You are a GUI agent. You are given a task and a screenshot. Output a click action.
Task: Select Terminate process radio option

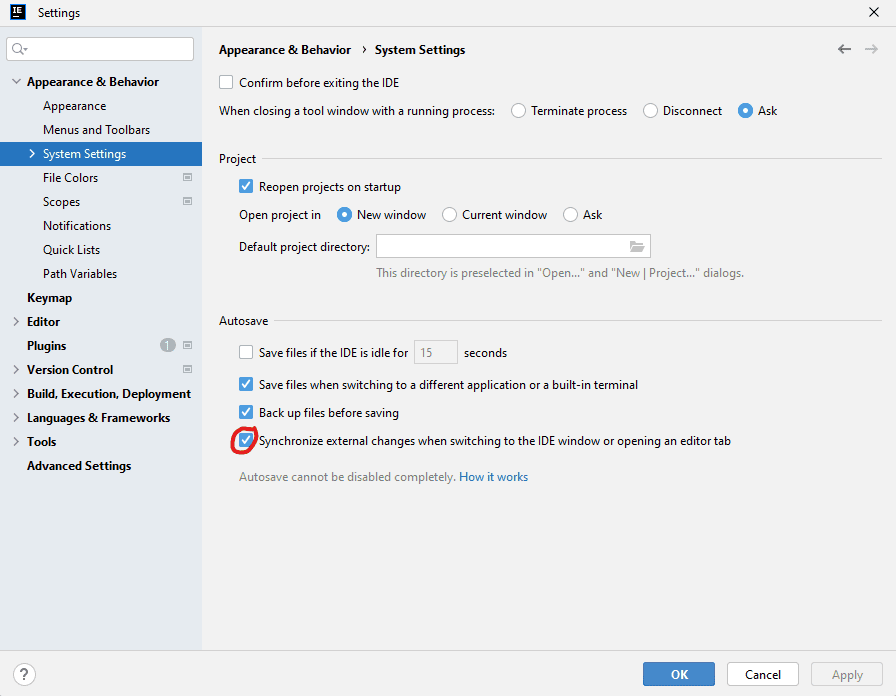(518, 110)
